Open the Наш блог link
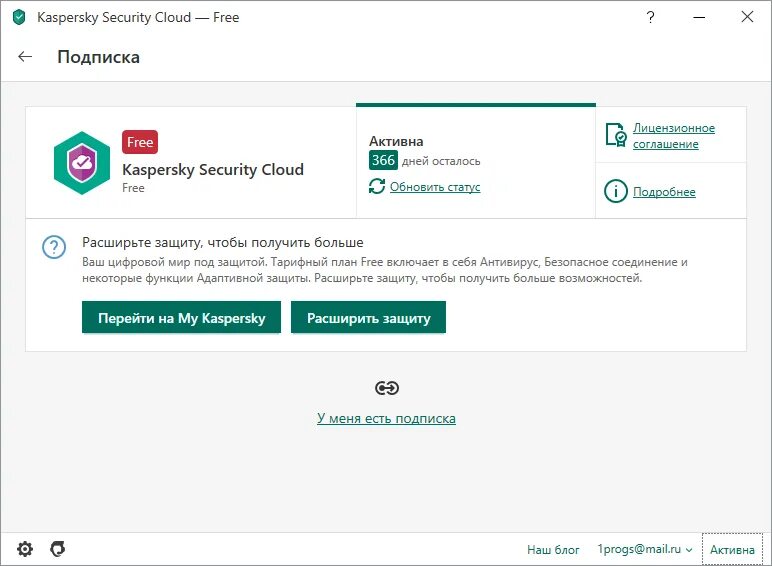The width and height of the screenshot is (772, 566). (x=553, y=550)
